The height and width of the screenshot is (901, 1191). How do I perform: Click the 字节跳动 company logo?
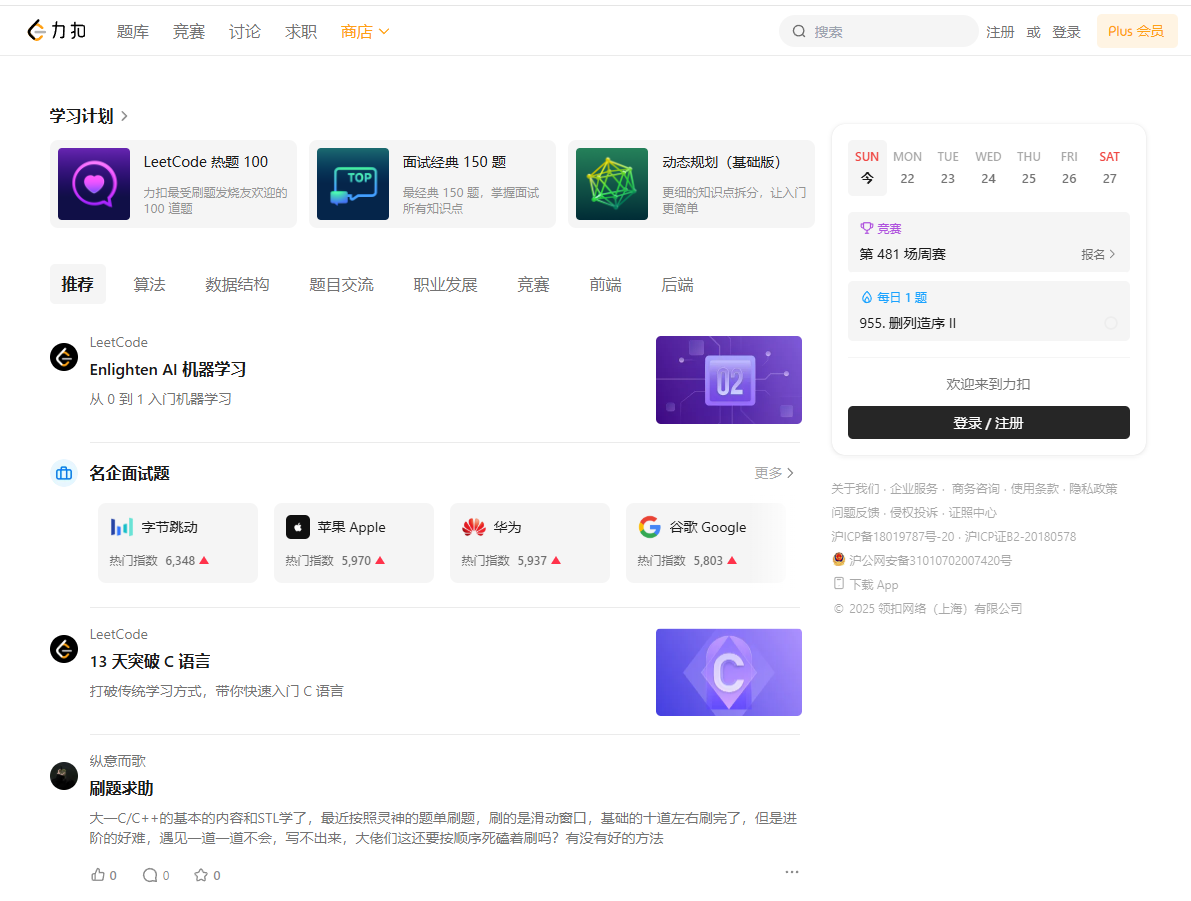[x=122, y=526]
